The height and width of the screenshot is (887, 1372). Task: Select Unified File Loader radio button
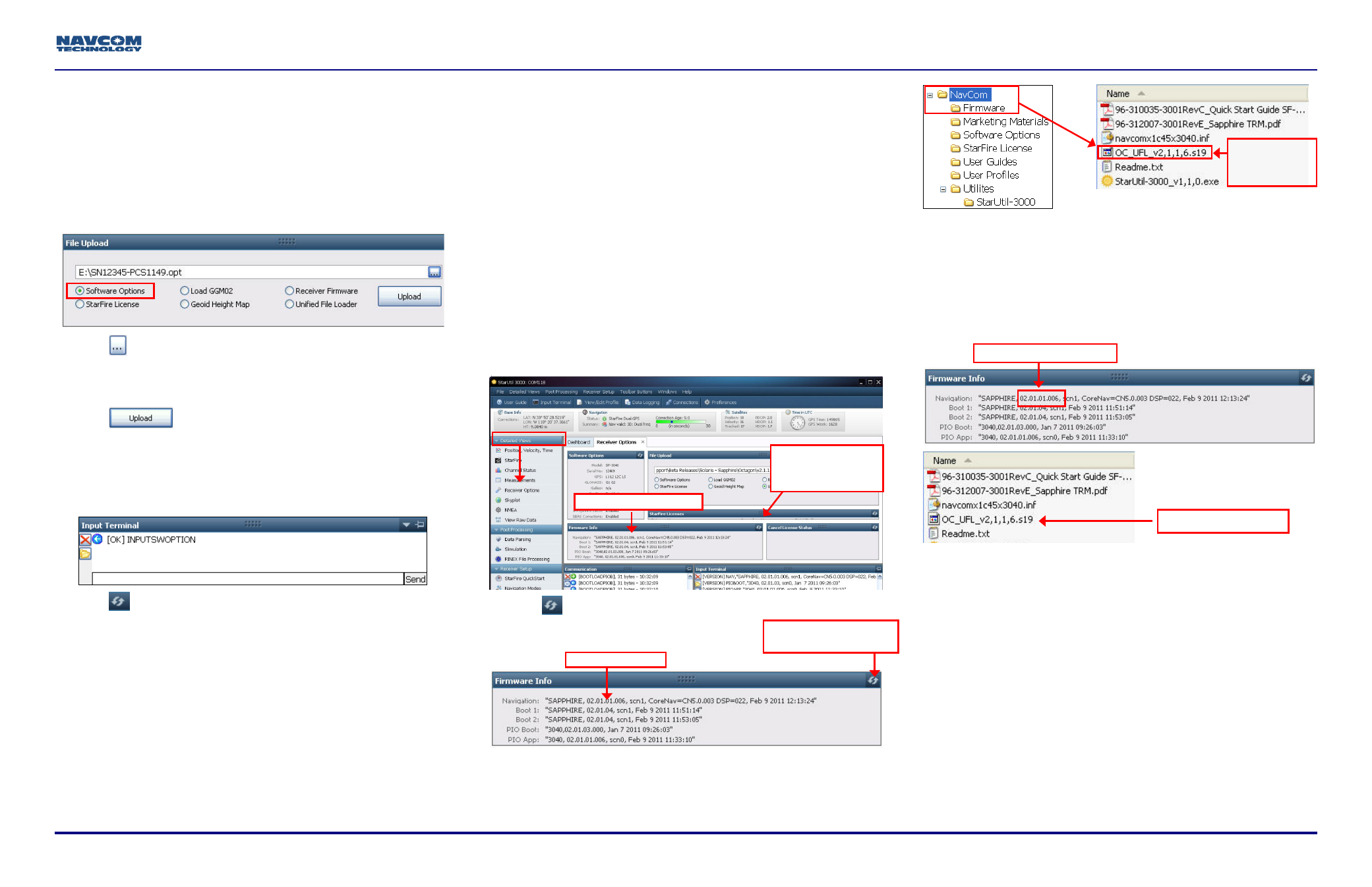pyautogui.click(x=322, y=304)
